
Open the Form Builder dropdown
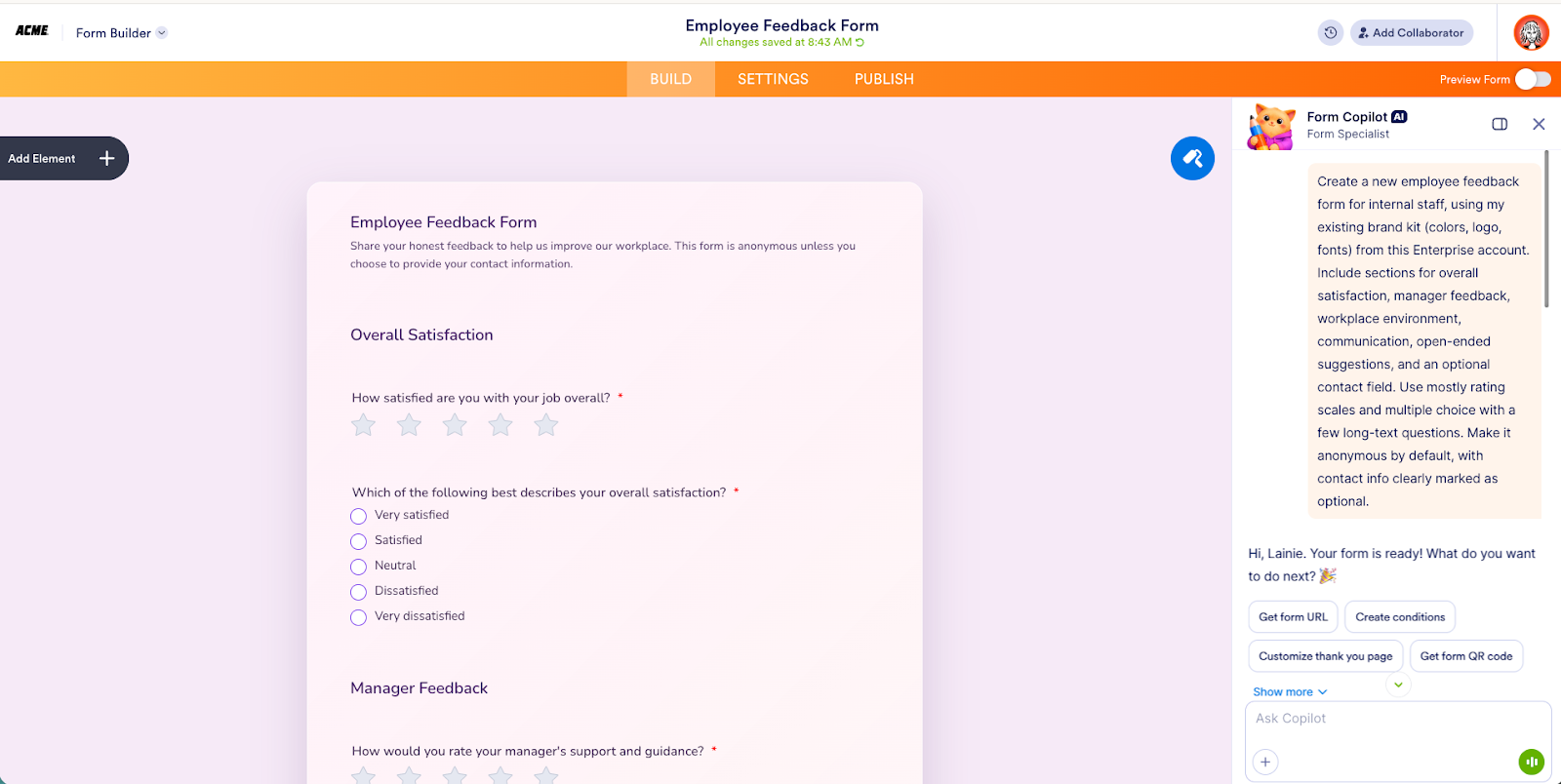point(121,33)
